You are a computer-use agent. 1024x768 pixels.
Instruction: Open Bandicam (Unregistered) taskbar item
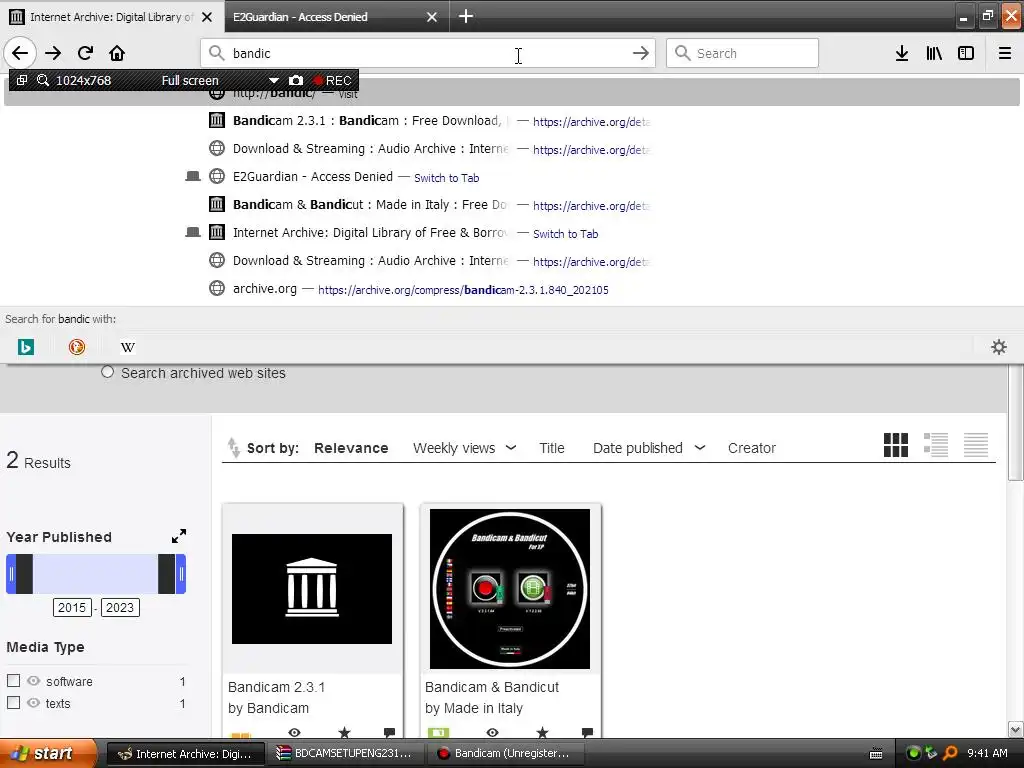(505, 753)
